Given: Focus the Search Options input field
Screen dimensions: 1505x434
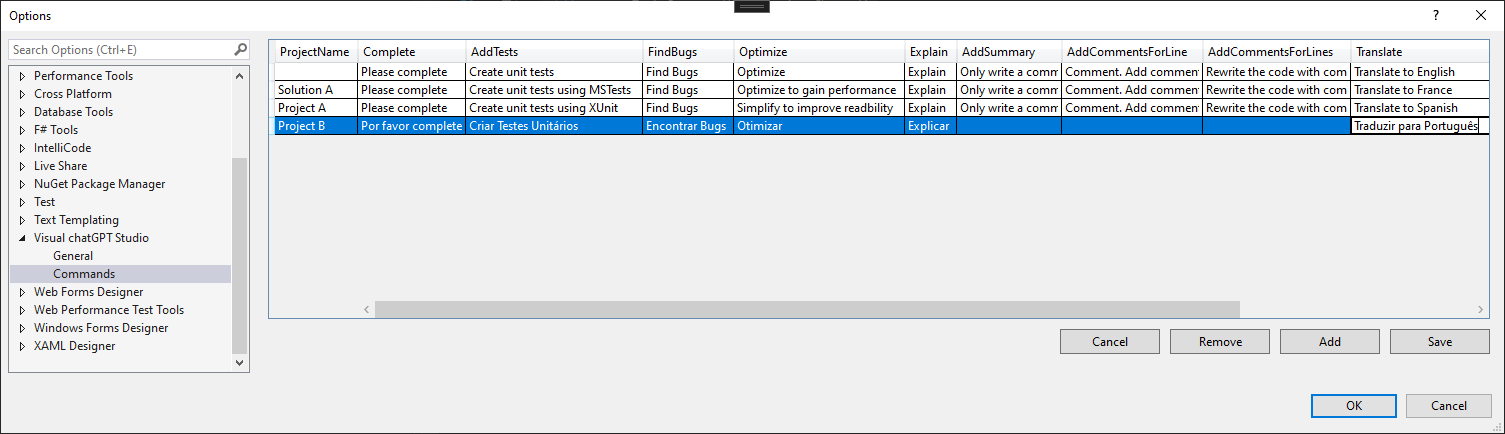Looking at the screenshot, I should tap(120, 49).
